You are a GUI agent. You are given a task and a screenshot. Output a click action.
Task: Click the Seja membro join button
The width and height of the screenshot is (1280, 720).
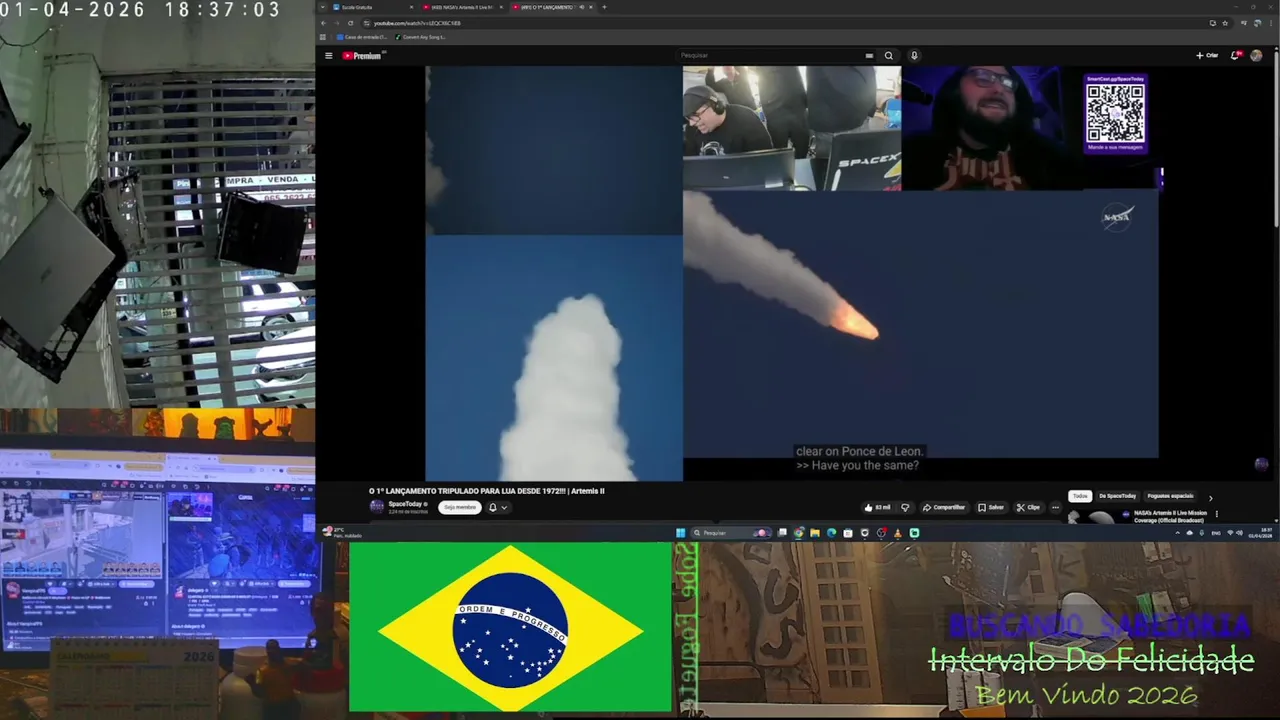tap(460, 507)
